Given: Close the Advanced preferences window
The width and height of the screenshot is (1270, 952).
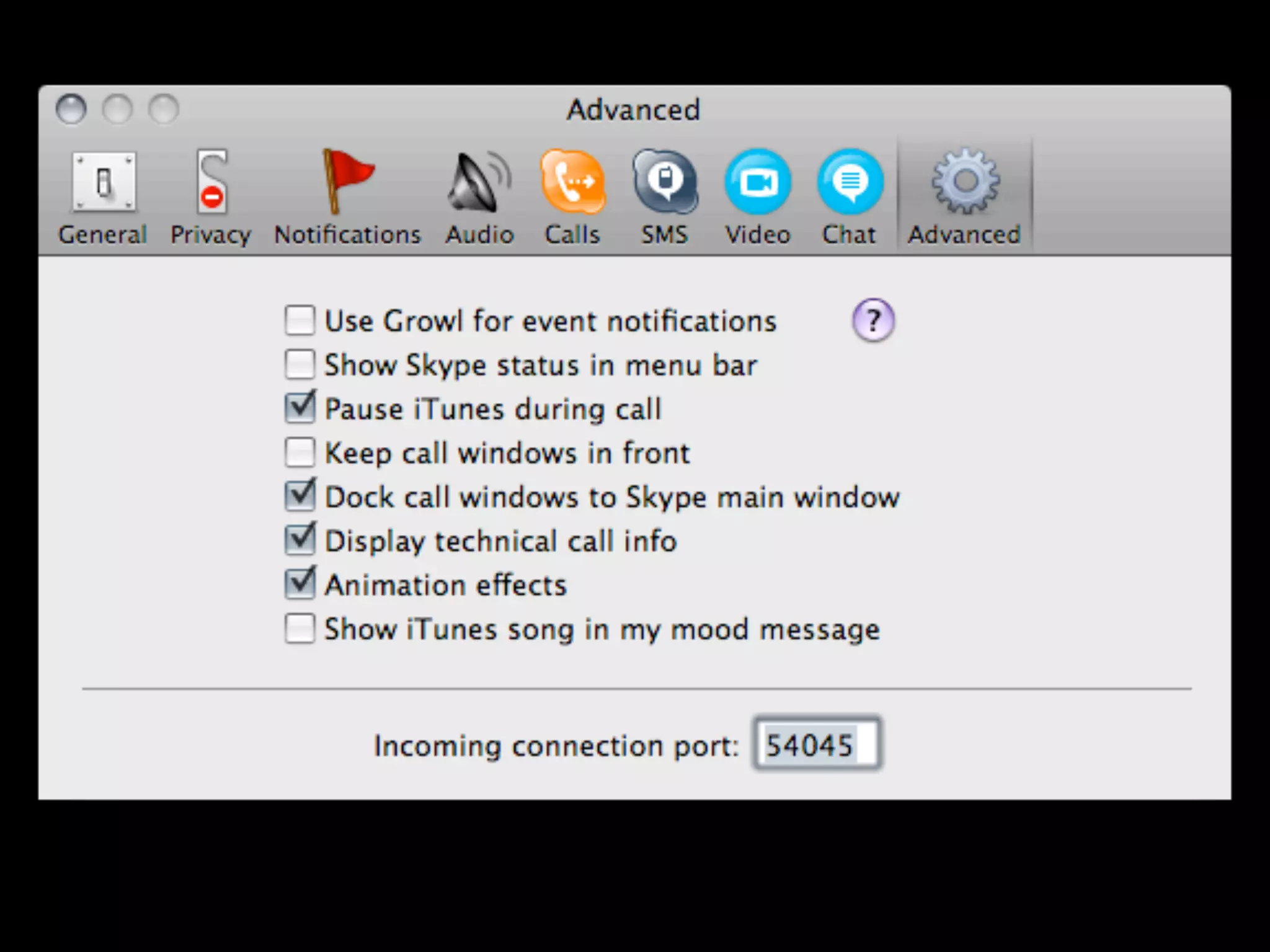Looking at the screenshot, I should click(71, 109).
